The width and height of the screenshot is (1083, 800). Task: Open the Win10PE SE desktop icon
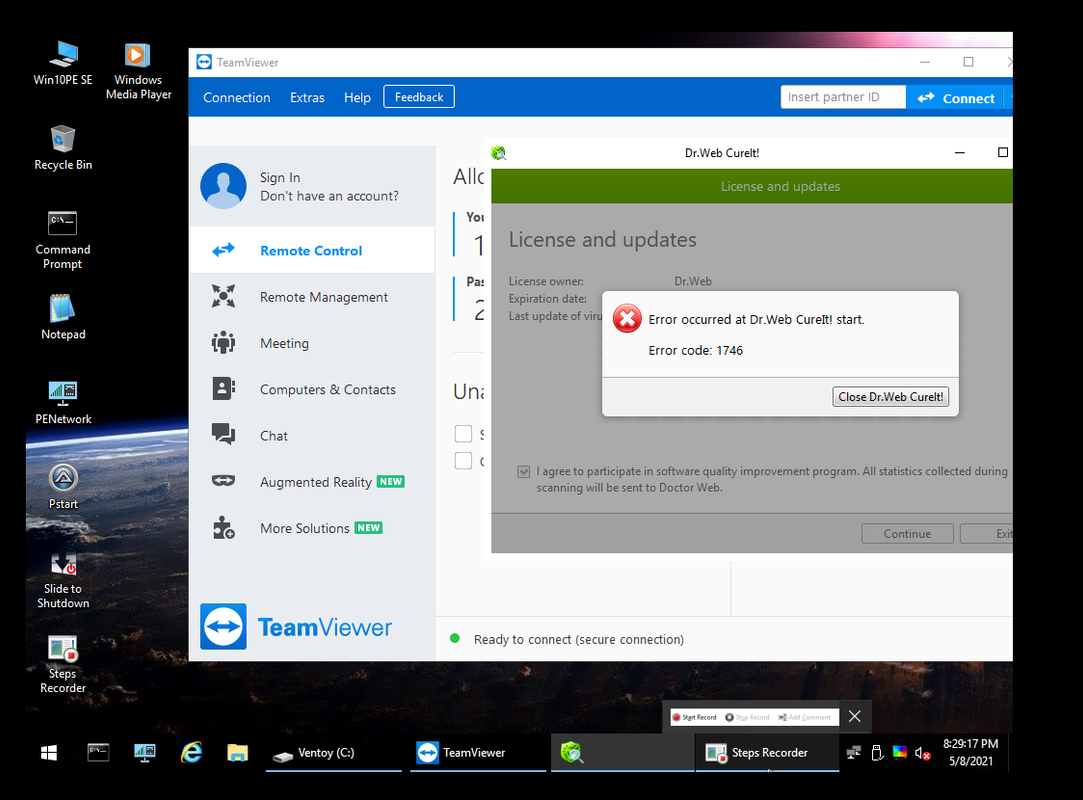click(63, 63)
